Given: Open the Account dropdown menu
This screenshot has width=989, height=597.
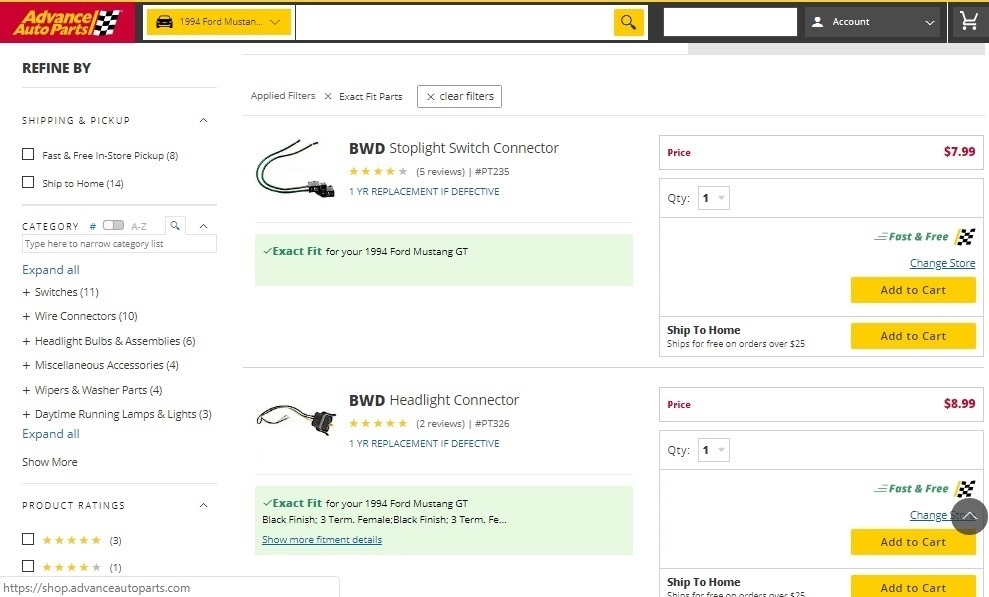Looking at the screenshot, I should point(873,22).
